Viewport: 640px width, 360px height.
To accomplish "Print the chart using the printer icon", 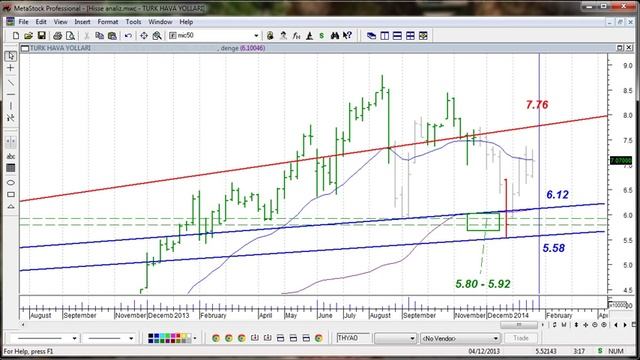I will point(58,36).
